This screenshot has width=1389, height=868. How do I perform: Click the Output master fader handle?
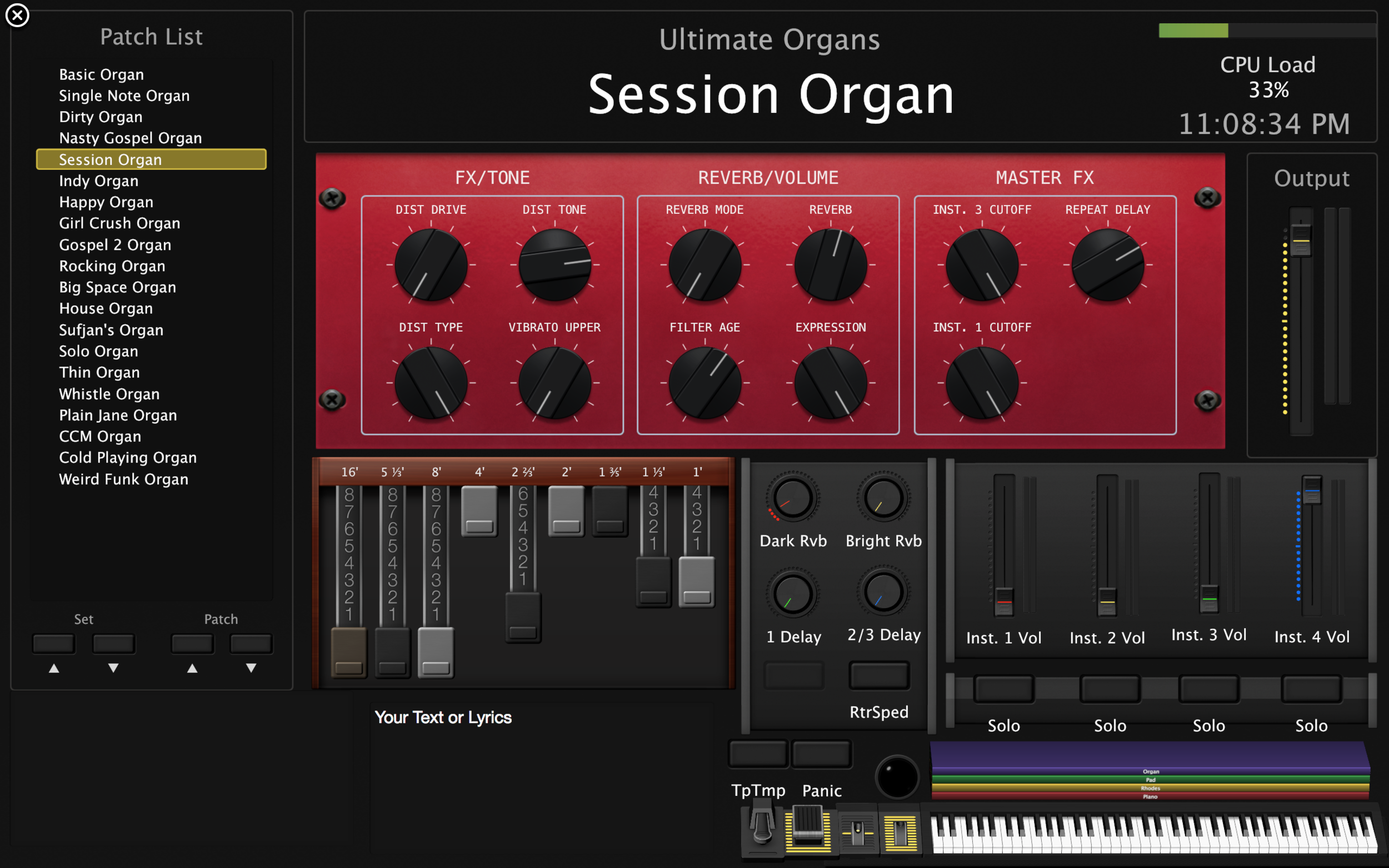1301,240
